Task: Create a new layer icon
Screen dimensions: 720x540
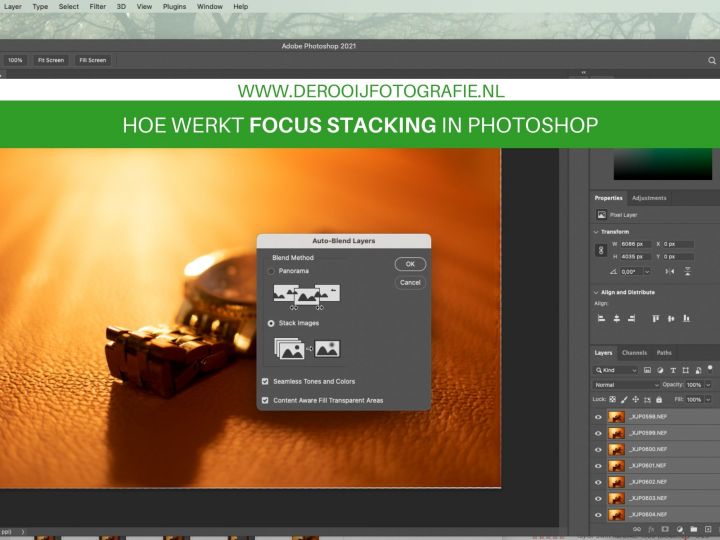Action: point(708,529)
